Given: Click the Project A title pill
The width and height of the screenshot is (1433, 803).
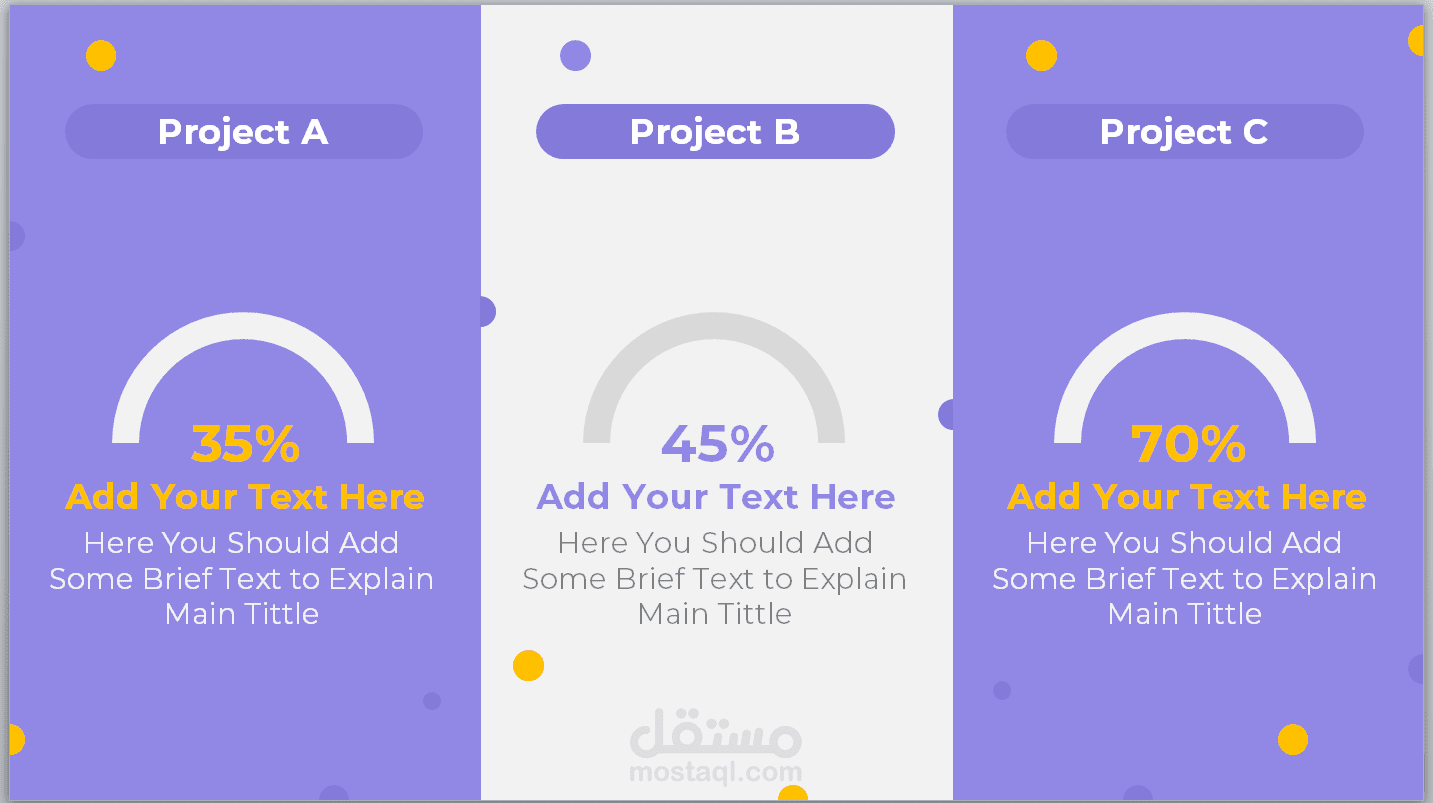Looking at the screenshot, I should point(243,132).
